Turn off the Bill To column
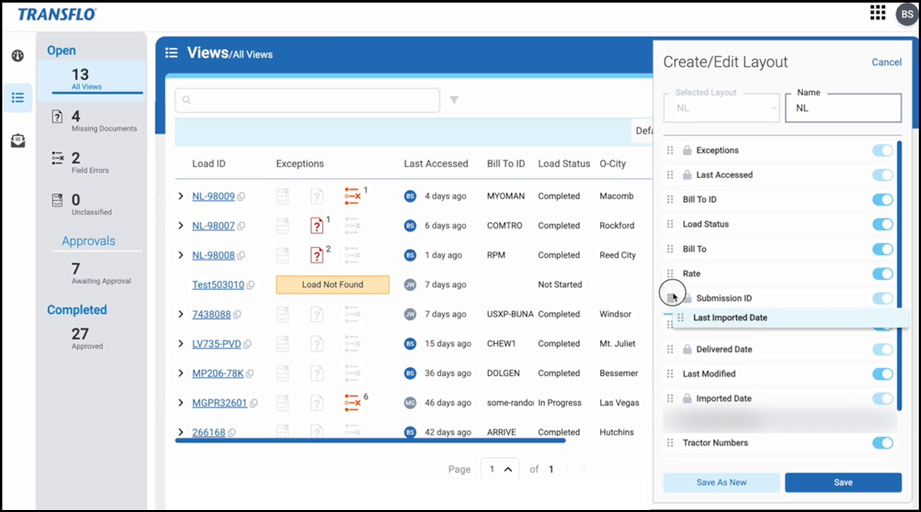The width and height of the screenshot is (921, 512). coord(882,249)
